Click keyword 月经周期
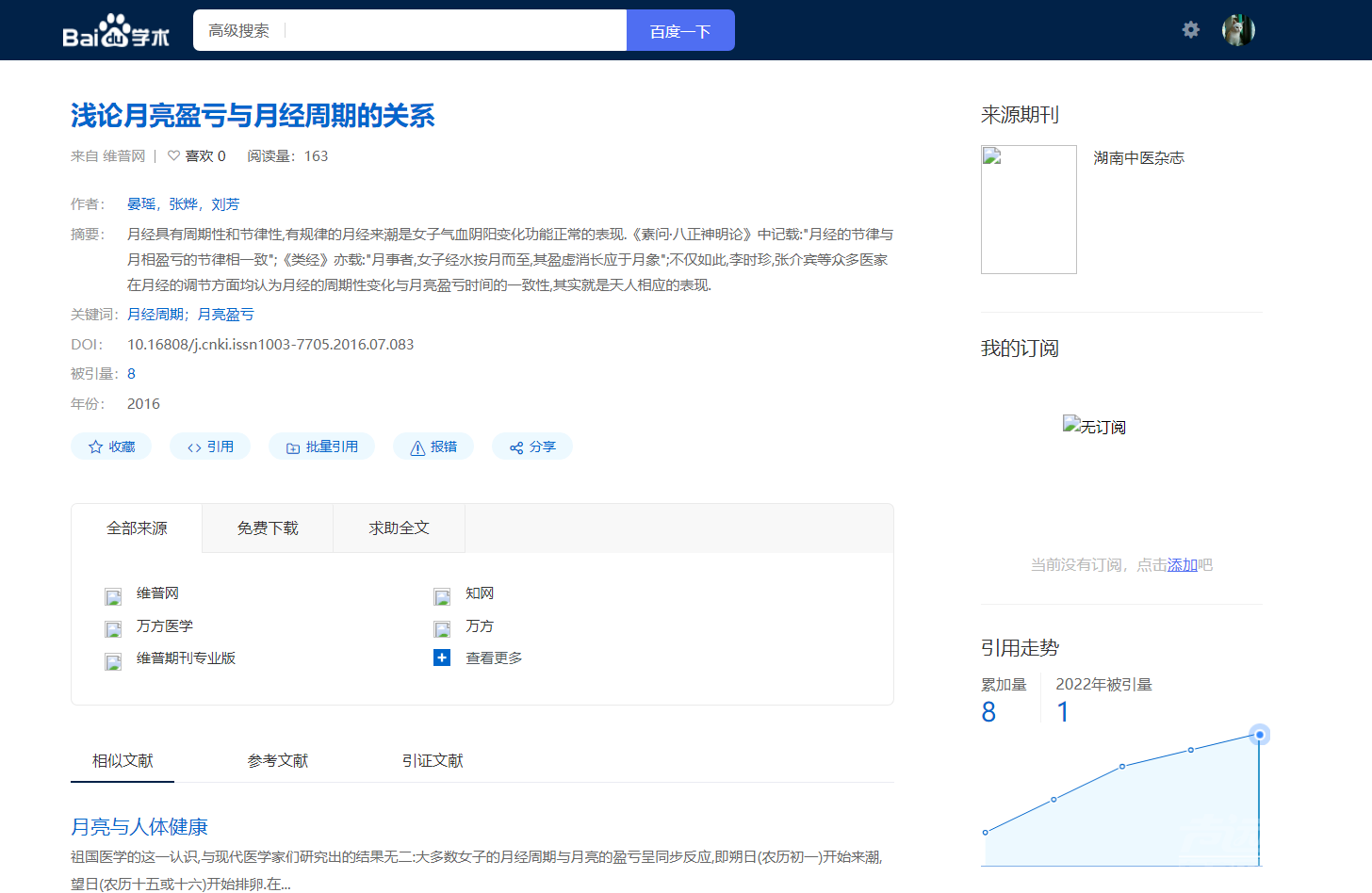 coord(155,315)
